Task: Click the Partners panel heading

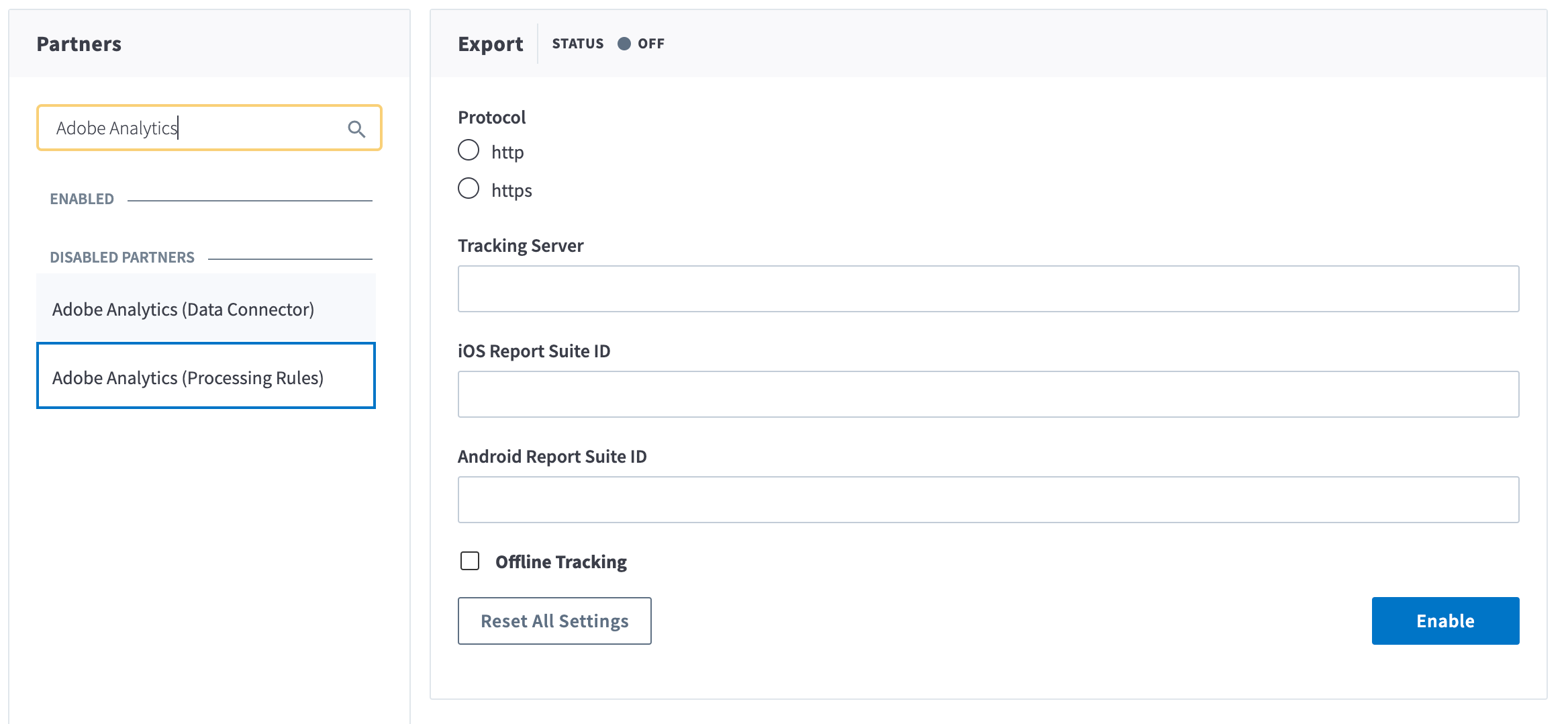Action: point(79,44)
